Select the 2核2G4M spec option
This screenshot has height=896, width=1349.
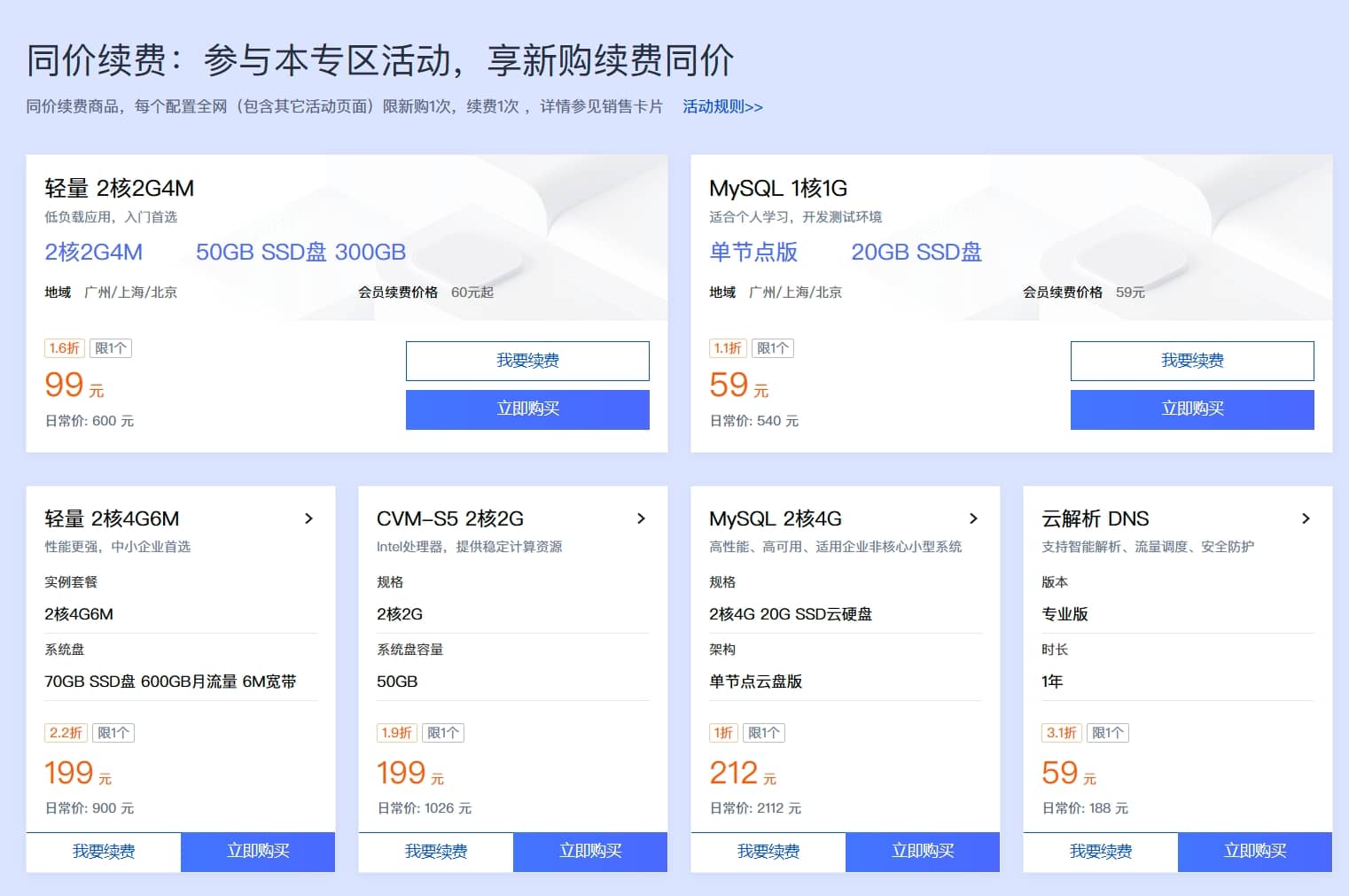[x=94, y=253]
